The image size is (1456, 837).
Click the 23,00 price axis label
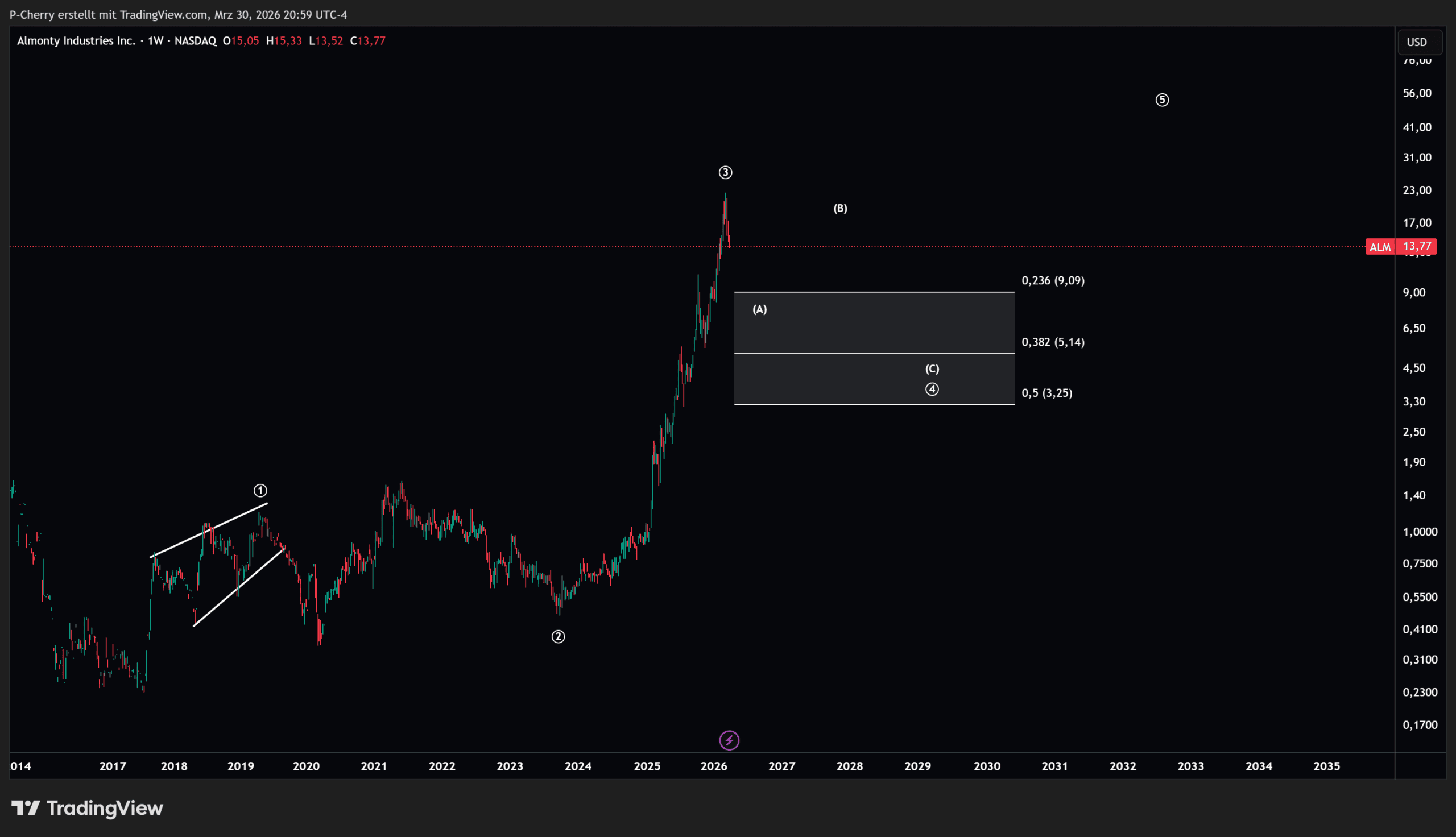point(1416,190)
